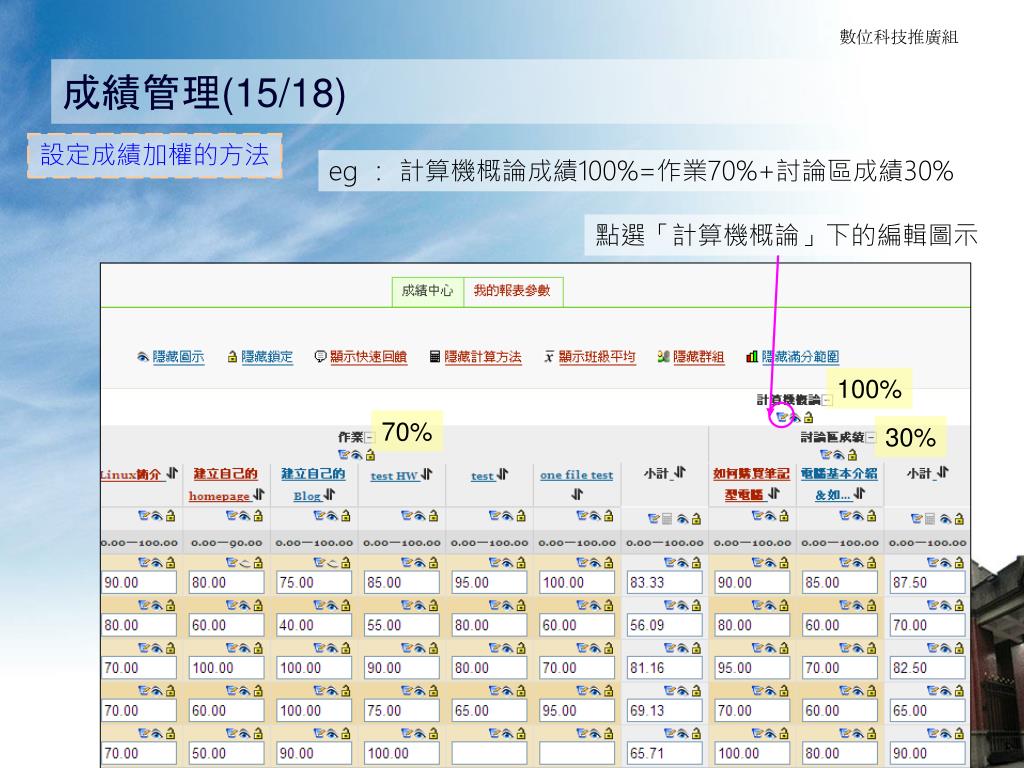Screen dimensions: 1024x768
Task: Toggle the eye icon for one file test column
Action: pos(594,517)
